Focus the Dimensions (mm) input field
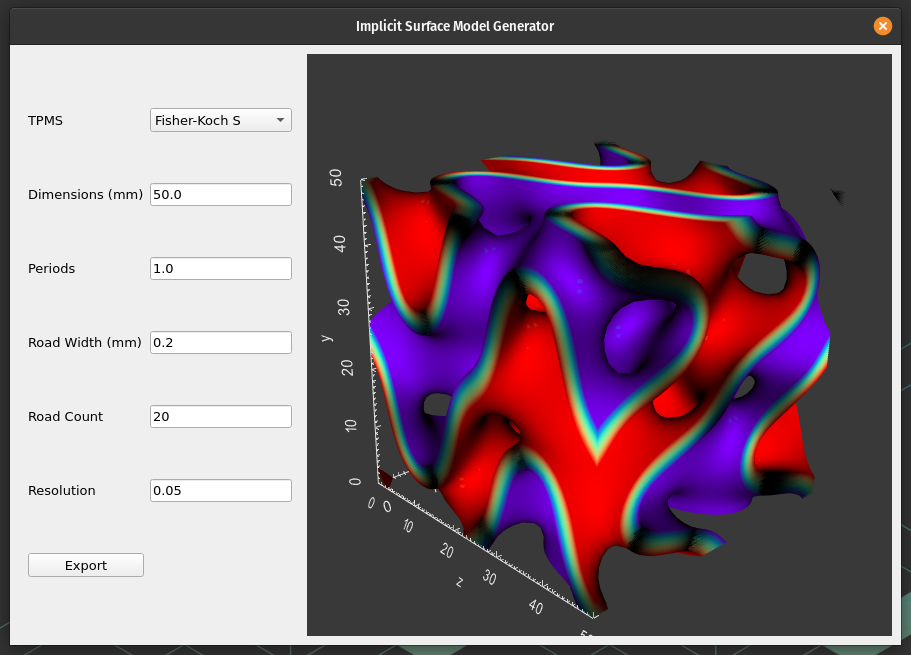 pyautogui.click(x=220, y=194)
